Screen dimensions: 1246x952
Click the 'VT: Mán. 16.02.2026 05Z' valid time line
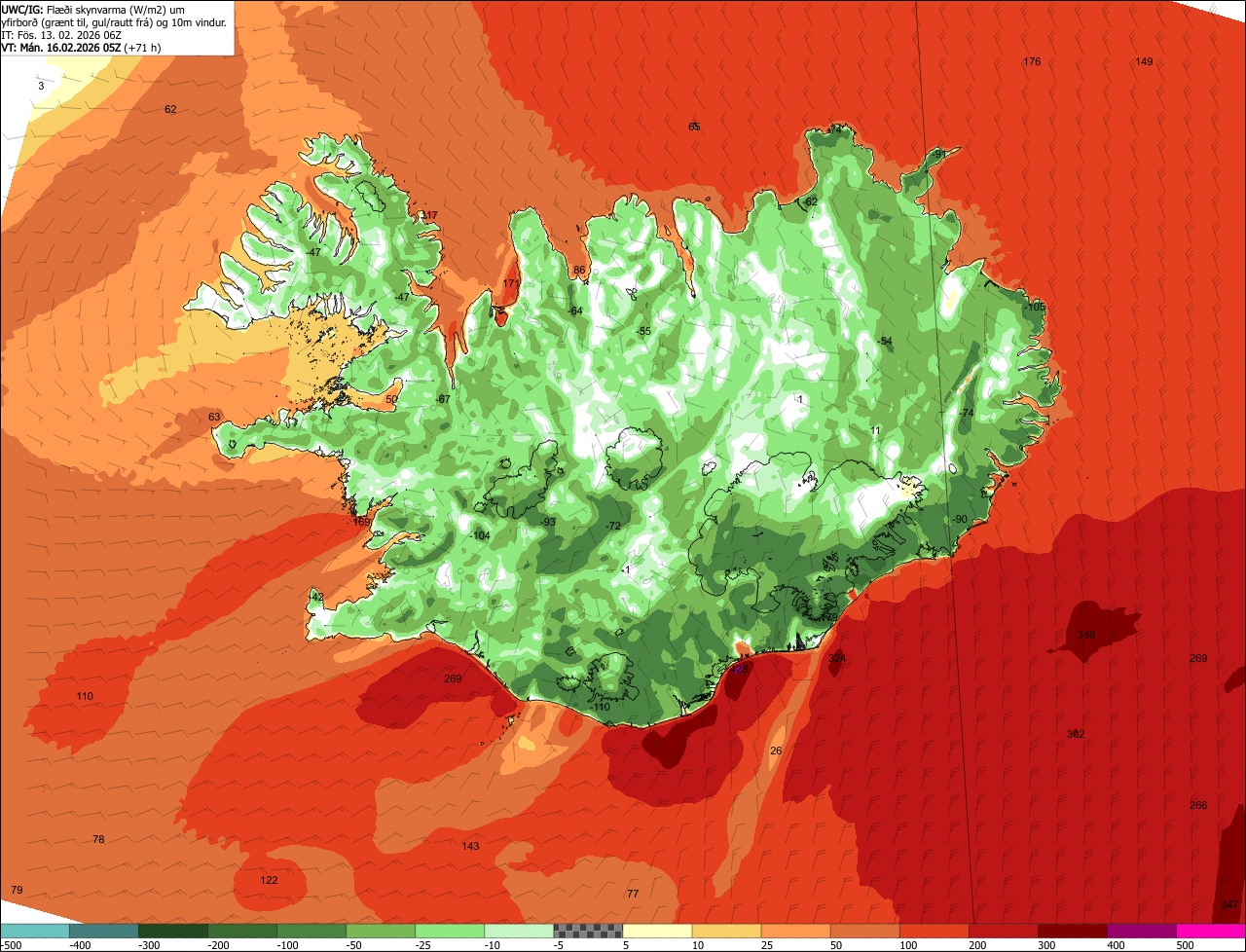click(x=81, y=47)
